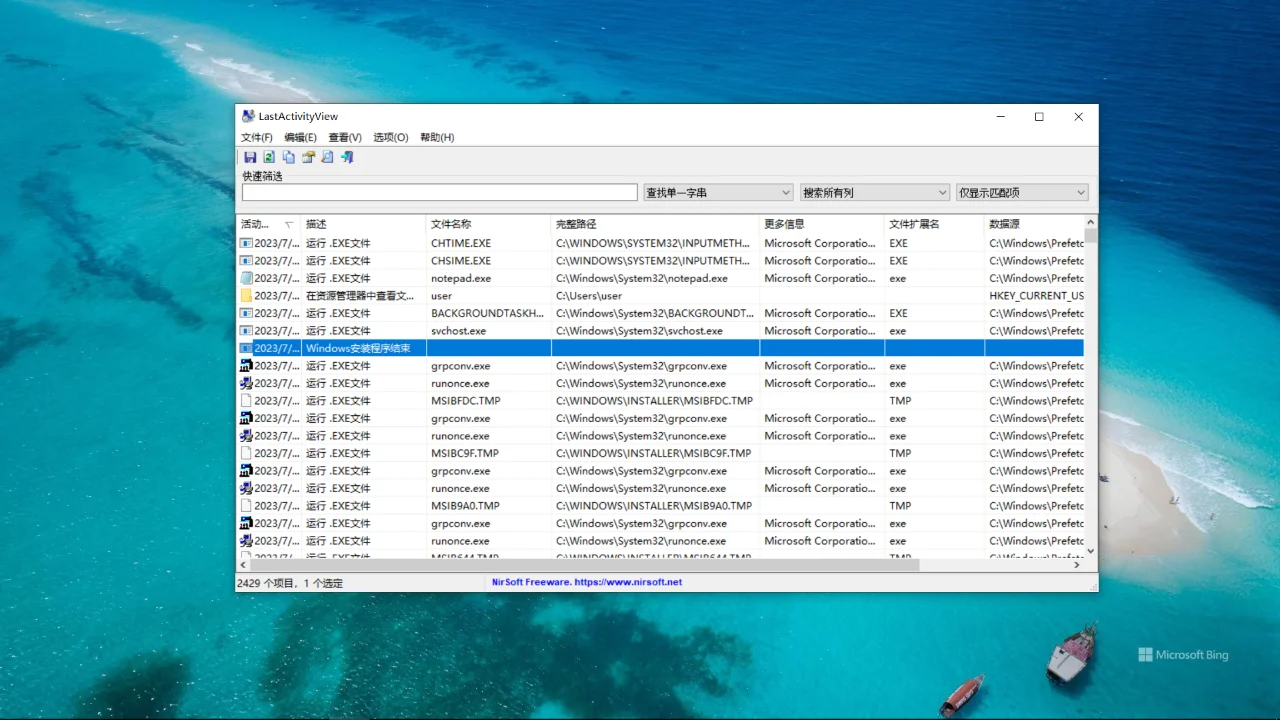
Task: Click the C:\WINDOWS\INSTALLER\MSIBC9F.TMP path cell
Action: [655, 453]
